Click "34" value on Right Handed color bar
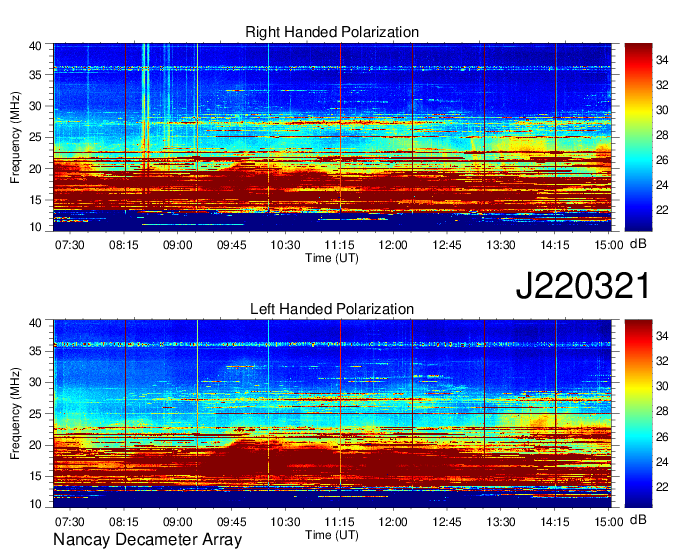The height and width of the screenshot is (552, 680). [662, 60]
